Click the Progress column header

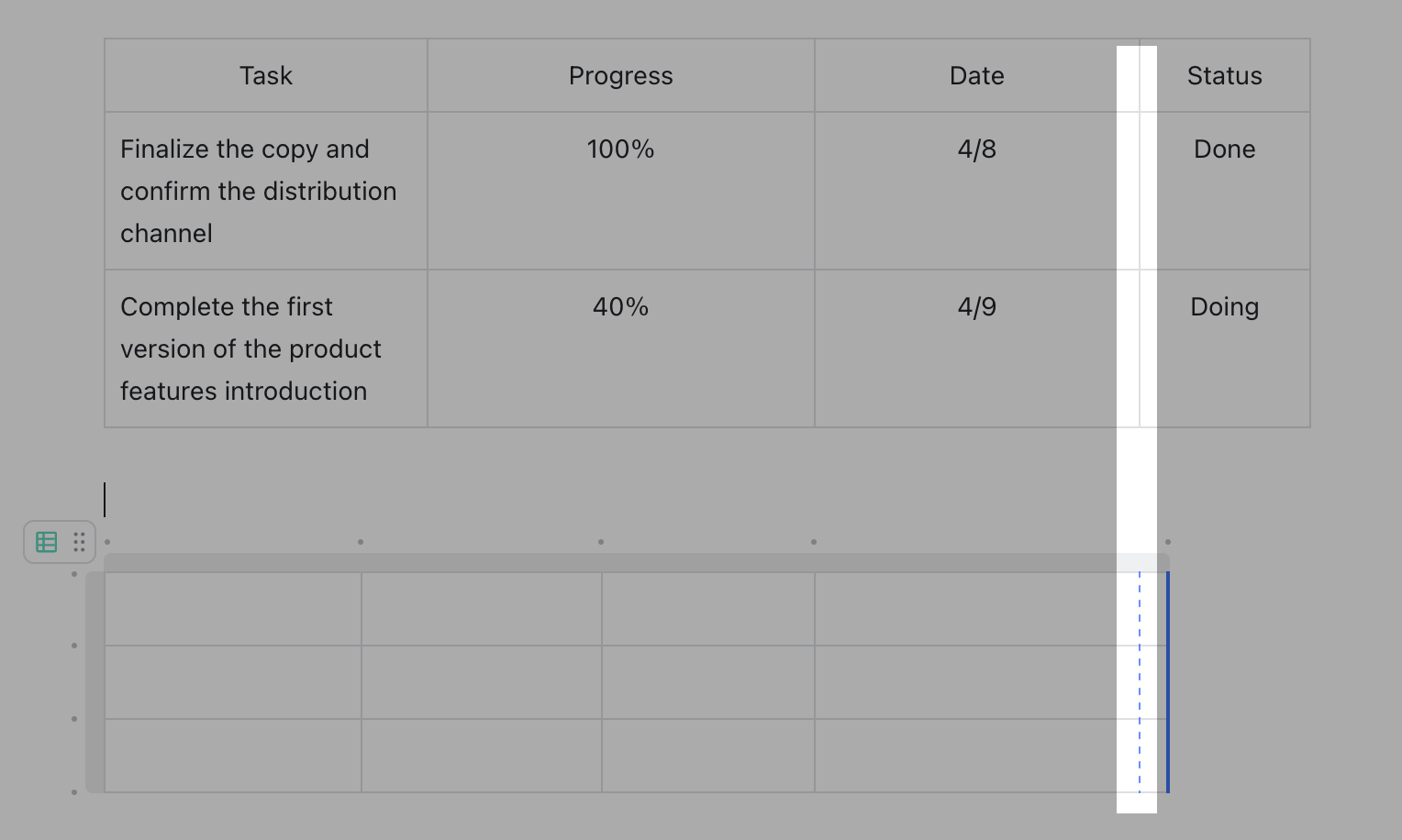(x=620, y=75)
